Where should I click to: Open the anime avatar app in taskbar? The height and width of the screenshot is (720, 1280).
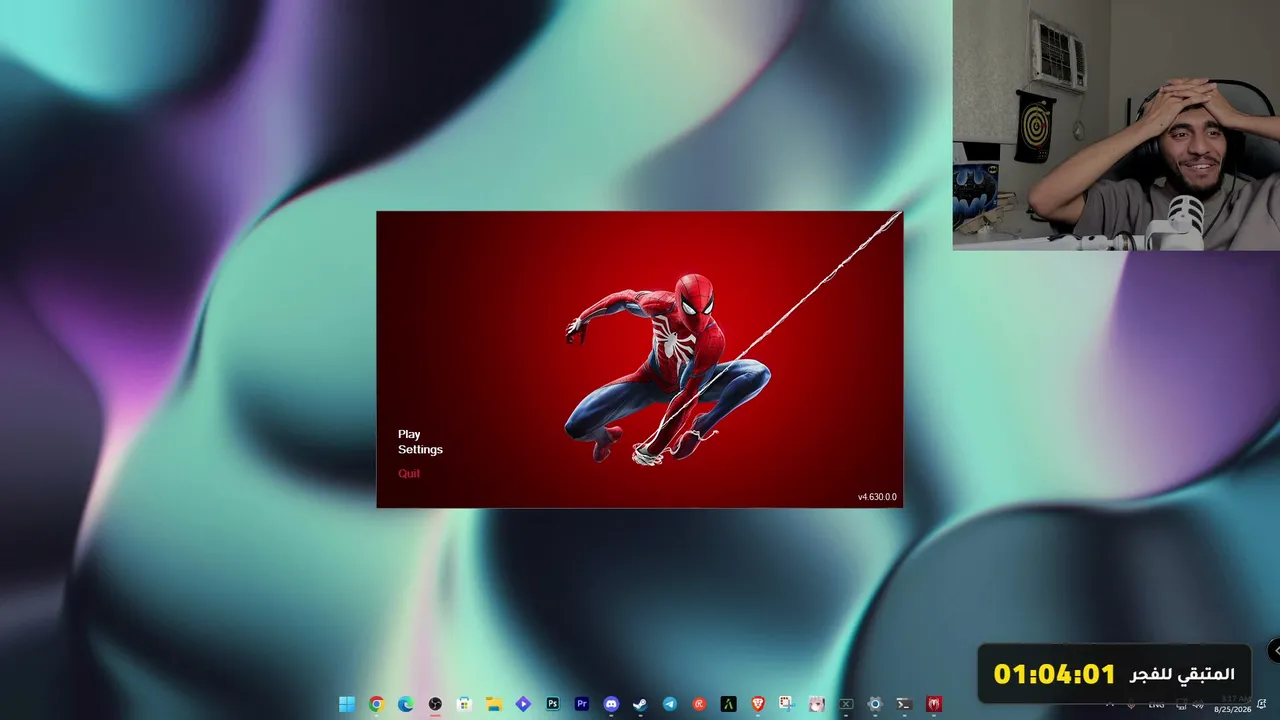817,704
